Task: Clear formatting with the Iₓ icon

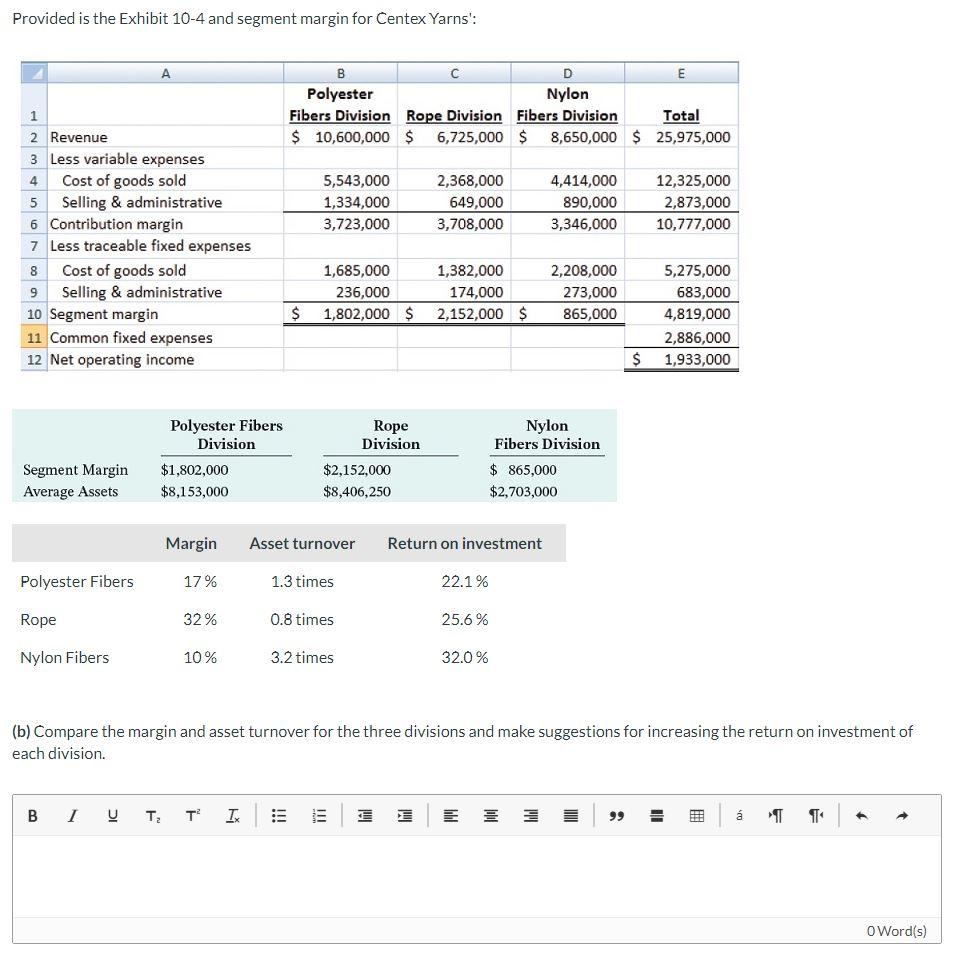Action: point(232,815)
